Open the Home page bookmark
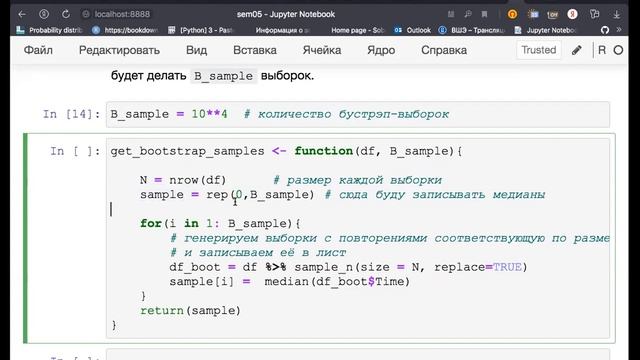 coord(358,30)
